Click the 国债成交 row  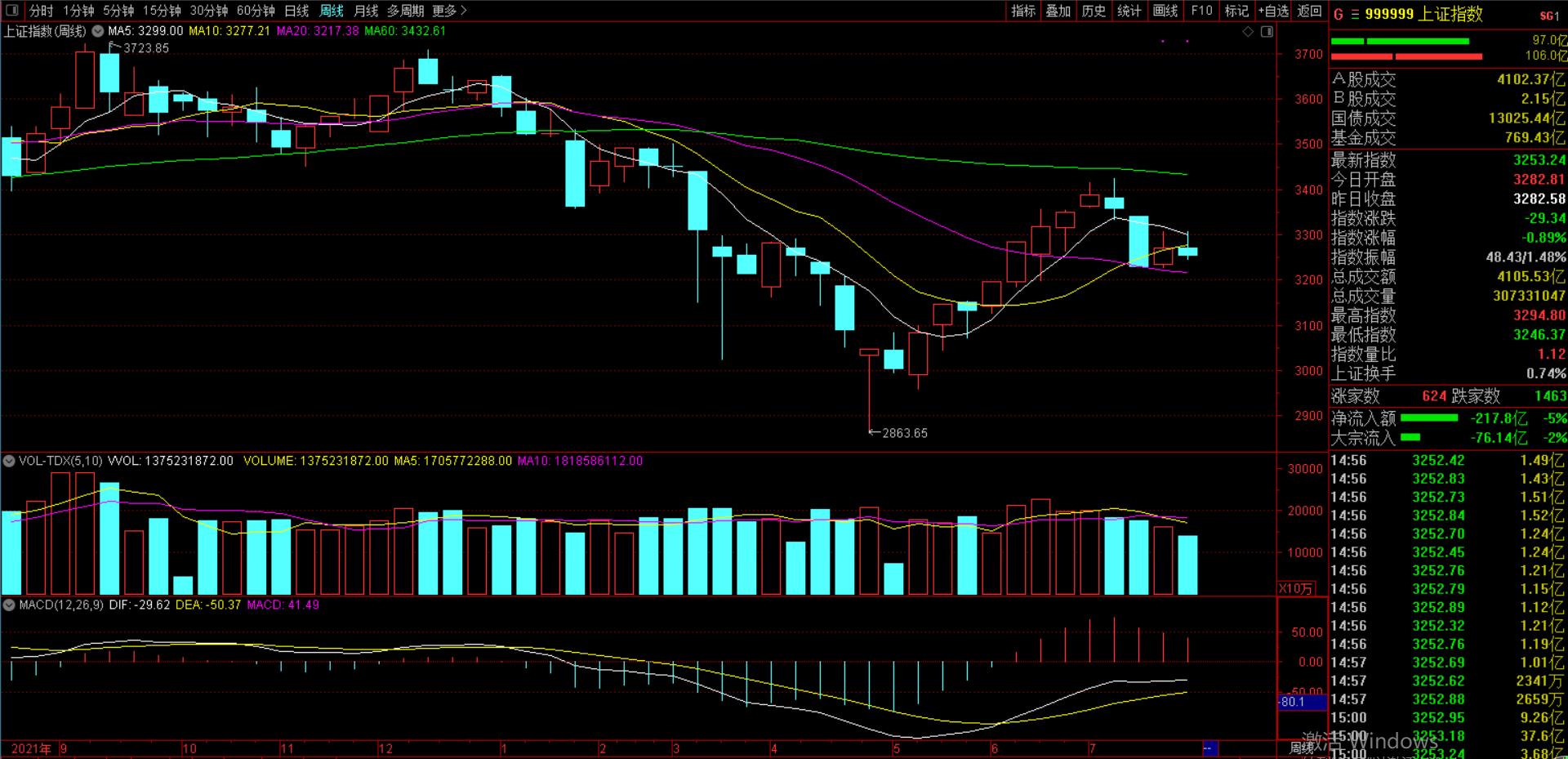pyautogui.click(x=1449, y=118)
